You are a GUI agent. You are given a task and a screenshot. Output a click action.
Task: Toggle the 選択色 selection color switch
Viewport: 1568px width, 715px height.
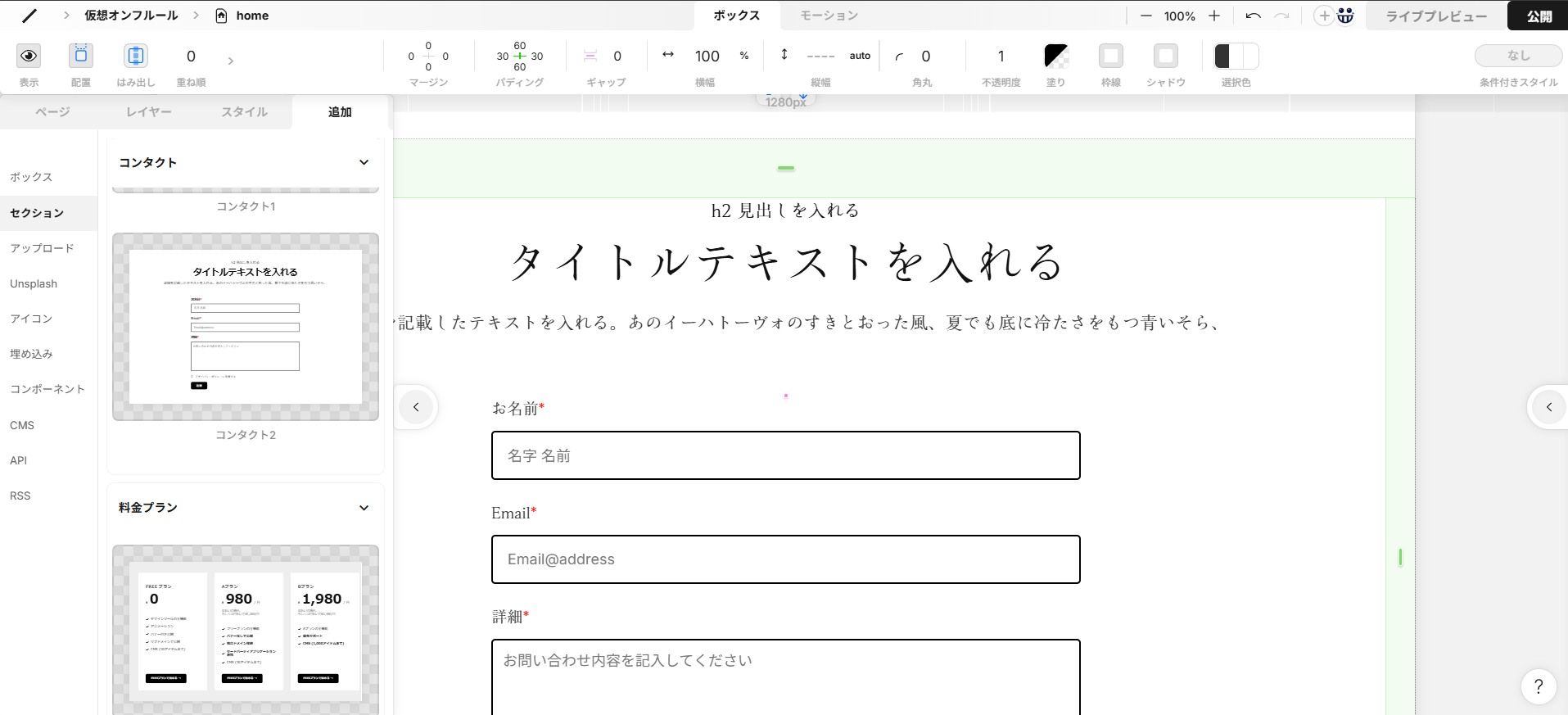pyautogui.click(x=1236, y=56)
